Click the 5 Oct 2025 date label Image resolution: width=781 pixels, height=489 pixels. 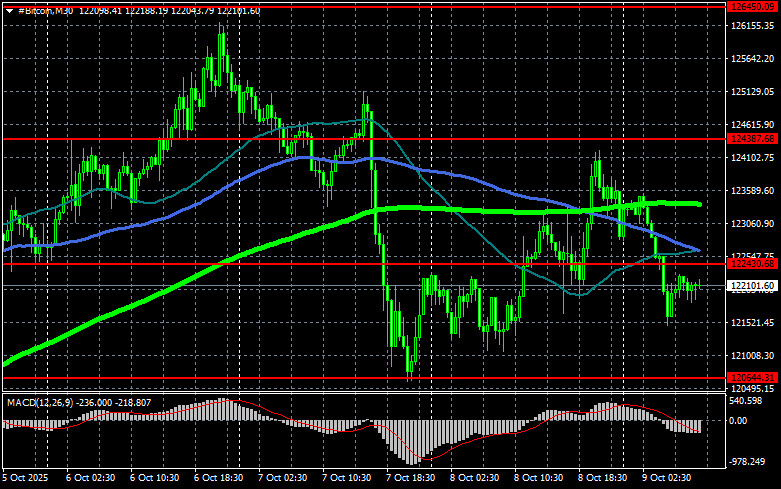pos(26,478)
